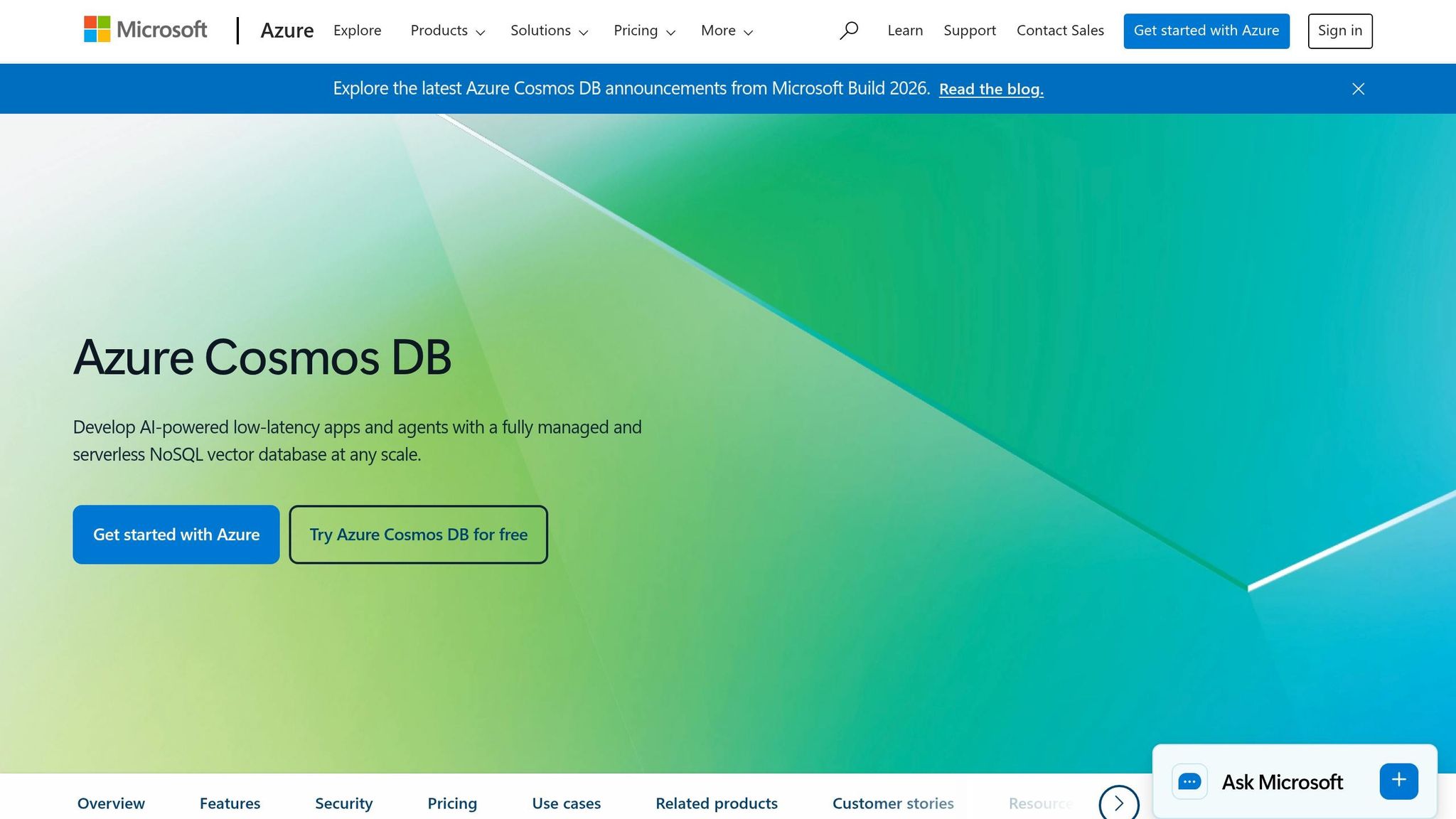Expand the Products dropdown
Image resolution: width=1456 pixels, height=819 pixels.
pyautogui.click(x=448, y=31)
